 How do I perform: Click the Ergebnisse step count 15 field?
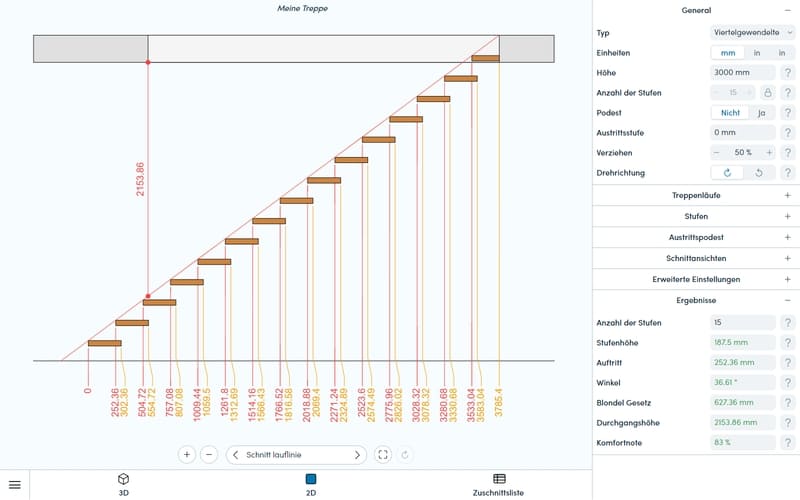coord(742,322)
